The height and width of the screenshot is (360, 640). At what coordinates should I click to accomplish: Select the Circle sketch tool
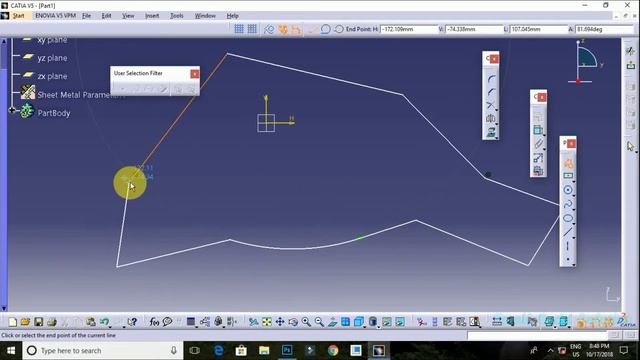[568, 190]
